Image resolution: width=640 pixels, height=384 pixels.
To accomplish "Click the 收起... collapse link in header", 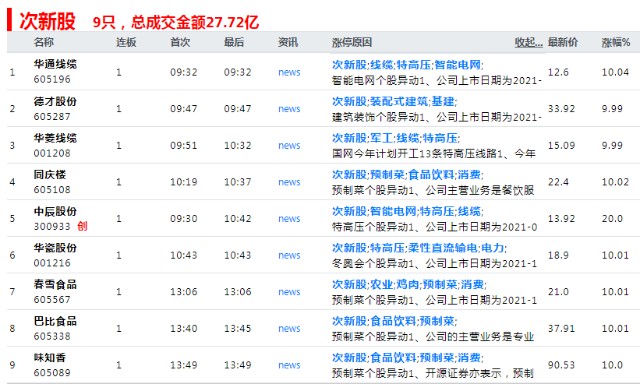I will (528, 42).
